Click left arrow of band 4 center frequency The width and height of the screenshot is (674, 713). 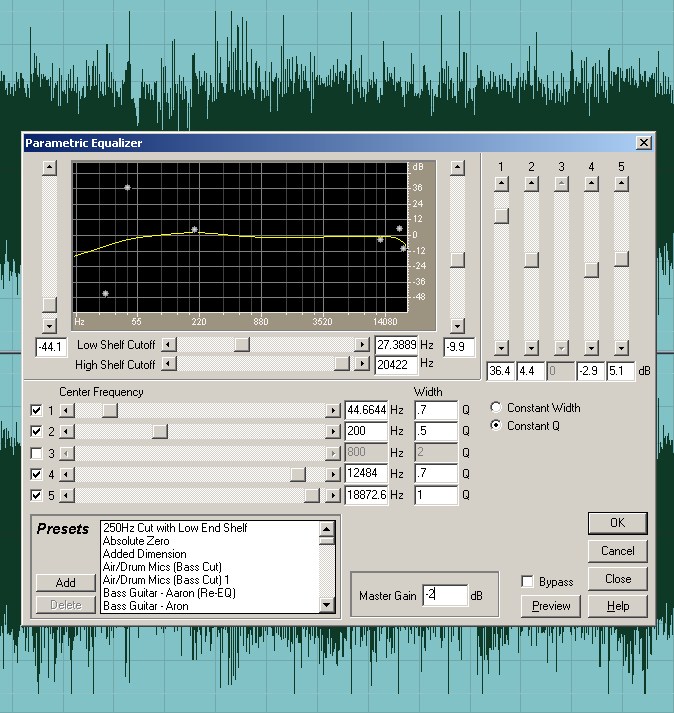[67, 473]
